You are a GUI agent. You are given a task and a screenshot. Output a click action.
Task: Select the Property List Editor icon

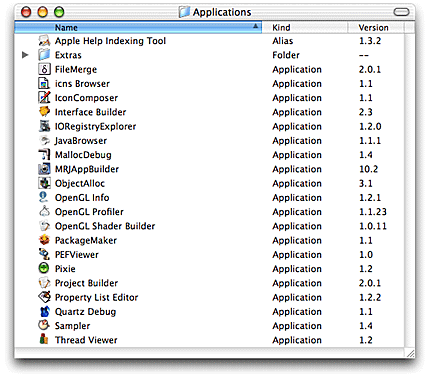pos(44,297)
